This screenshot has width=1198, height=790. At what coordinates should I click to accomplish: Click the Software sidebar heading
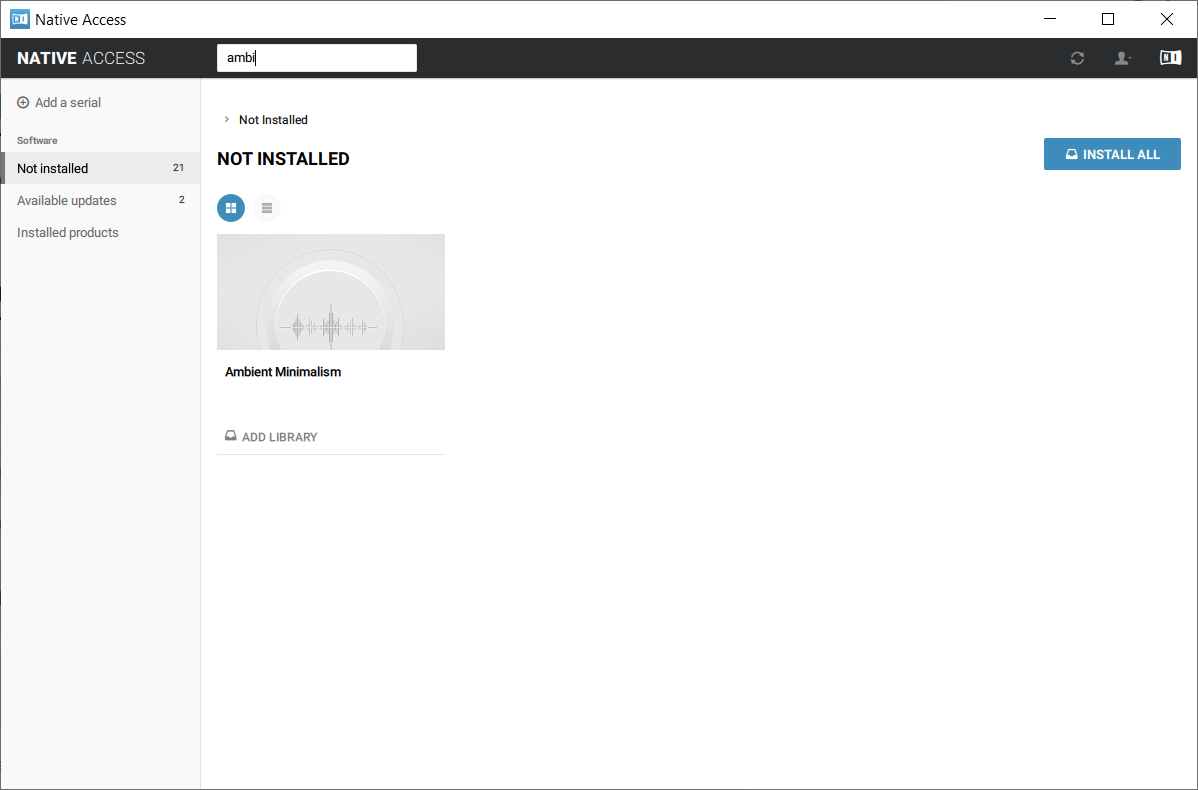tap(37, 141)
